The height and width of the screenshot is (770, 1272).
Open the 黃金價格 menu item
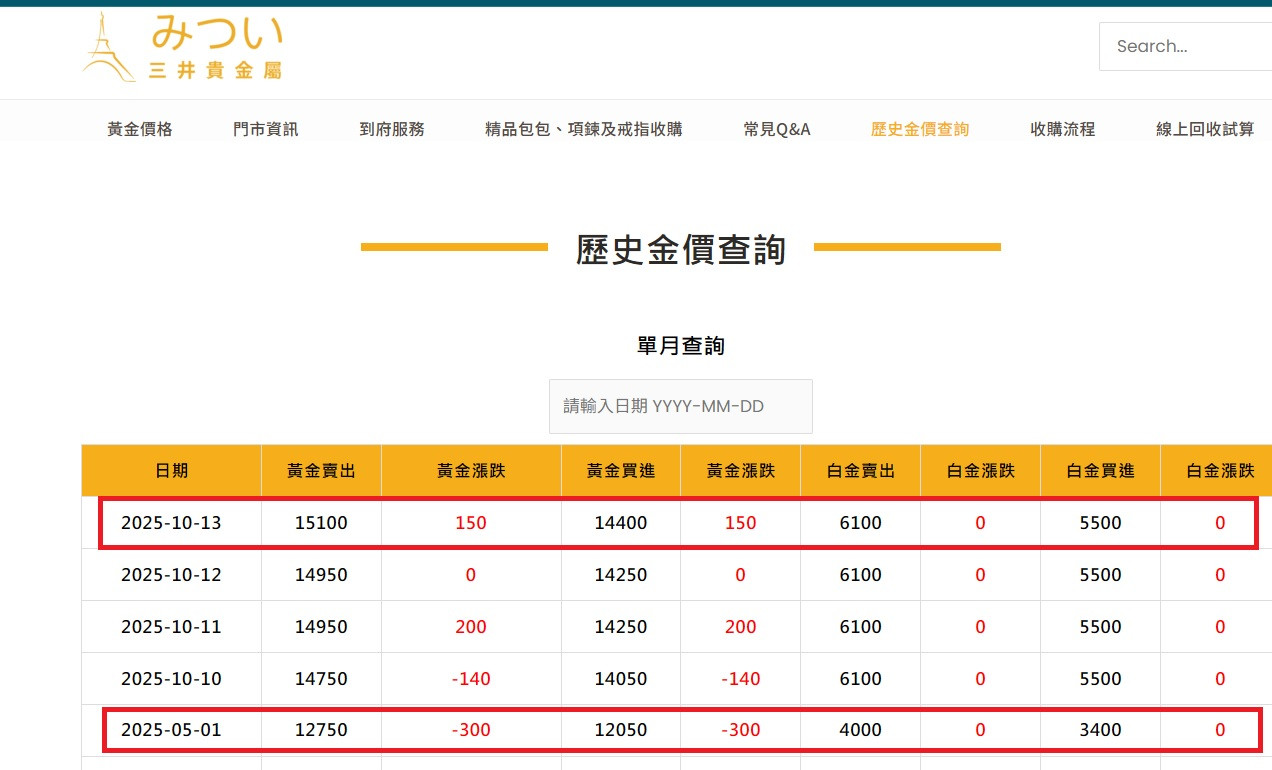tap(140, 129)
